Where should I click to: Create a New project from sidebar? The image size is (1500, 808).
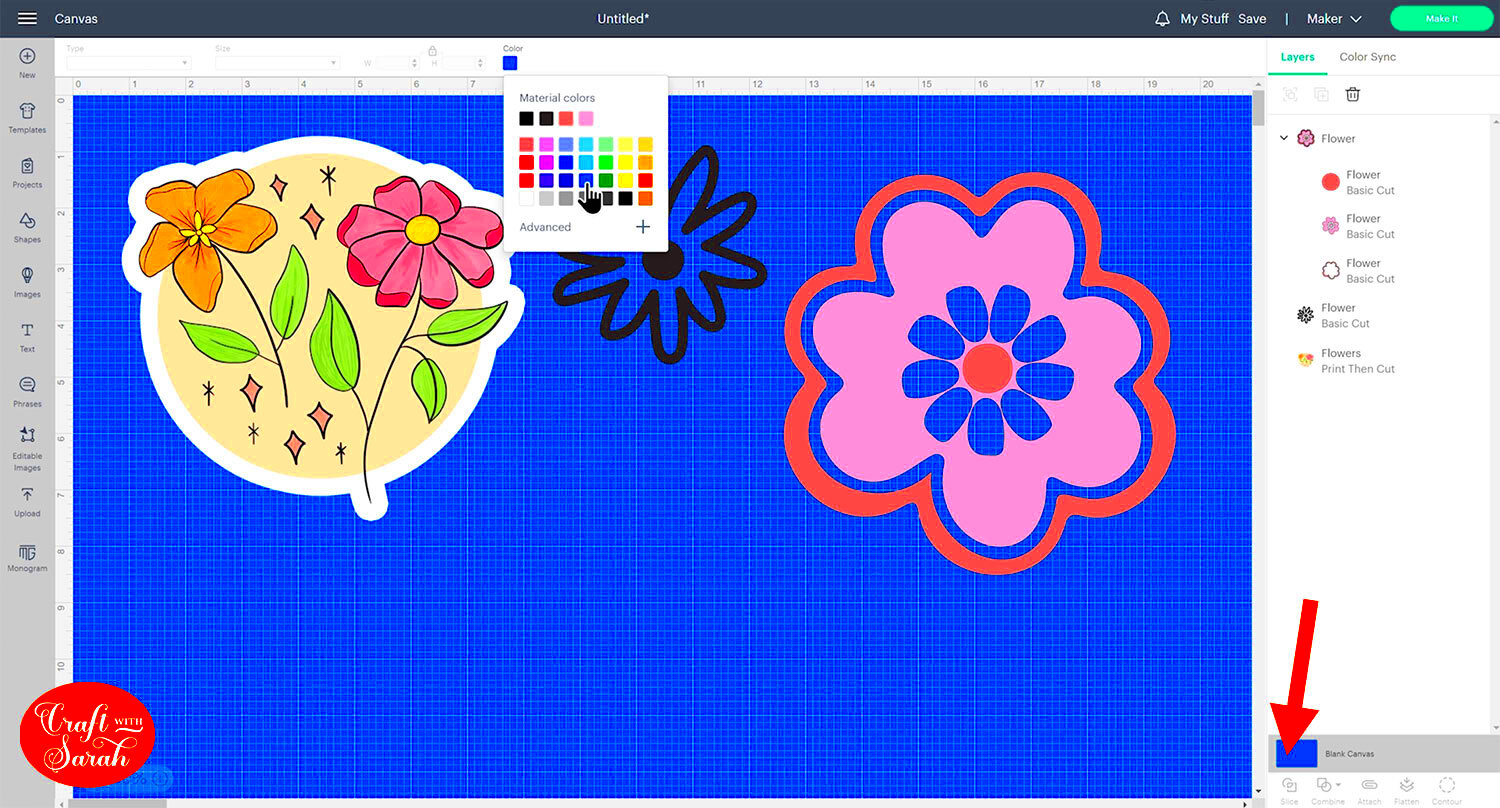tap(27, 64)
